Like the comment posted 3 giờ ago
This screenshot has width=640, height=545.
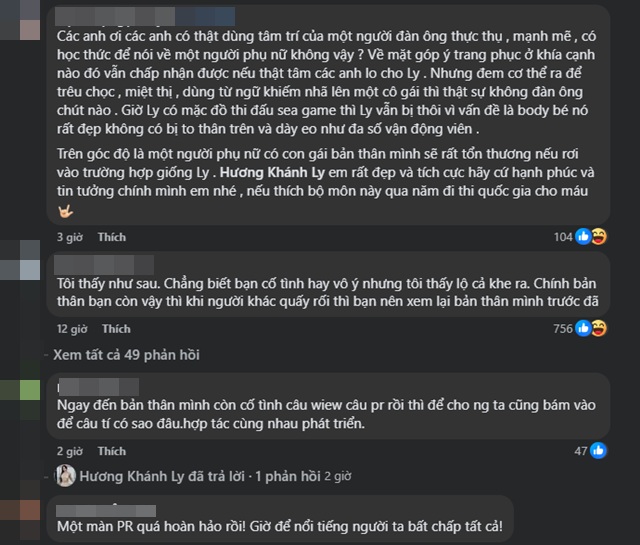112,237
